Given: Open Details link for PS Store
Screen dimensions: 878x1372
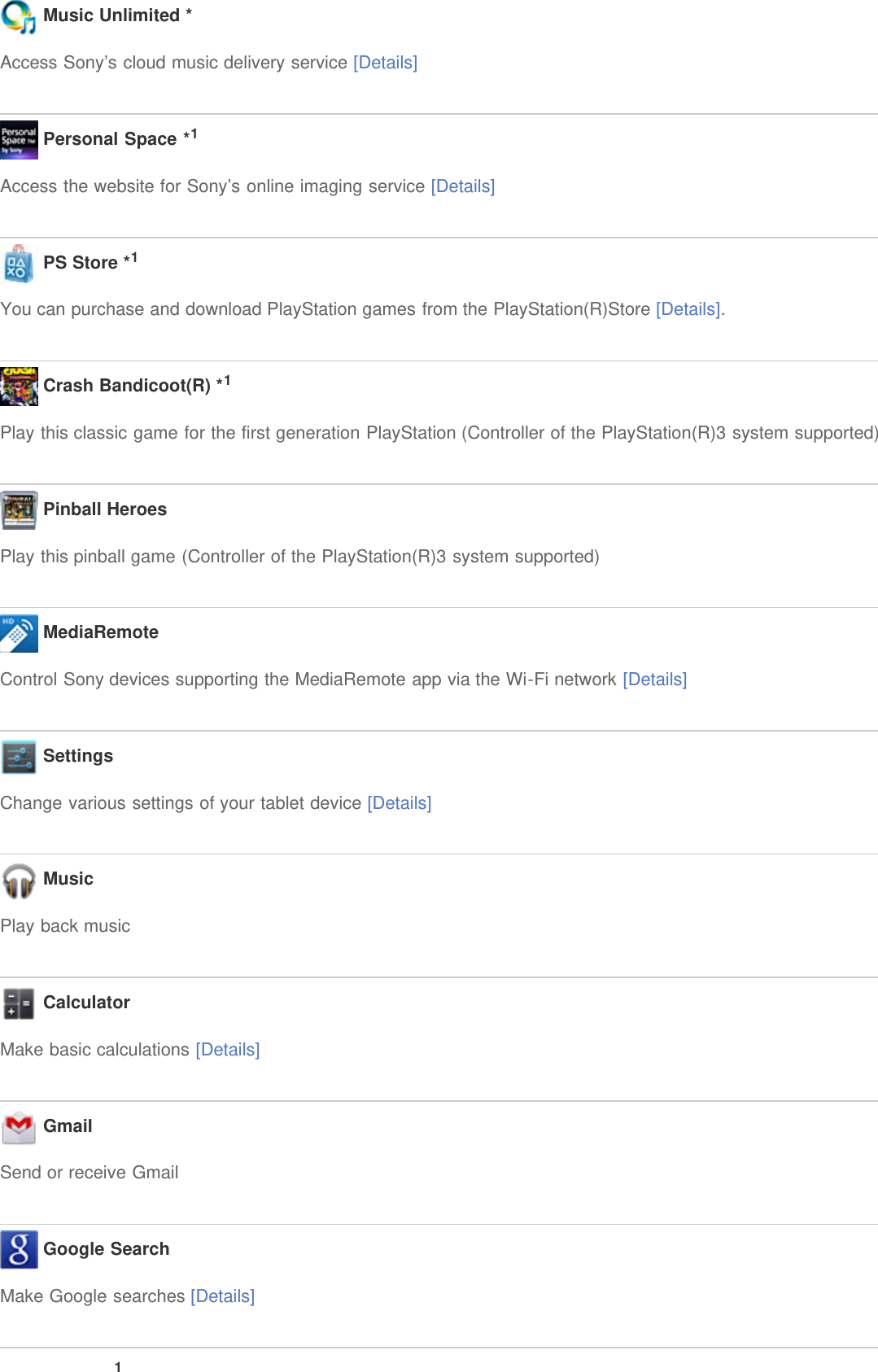Looking at the screenshot, I should (x=688, y=309).
